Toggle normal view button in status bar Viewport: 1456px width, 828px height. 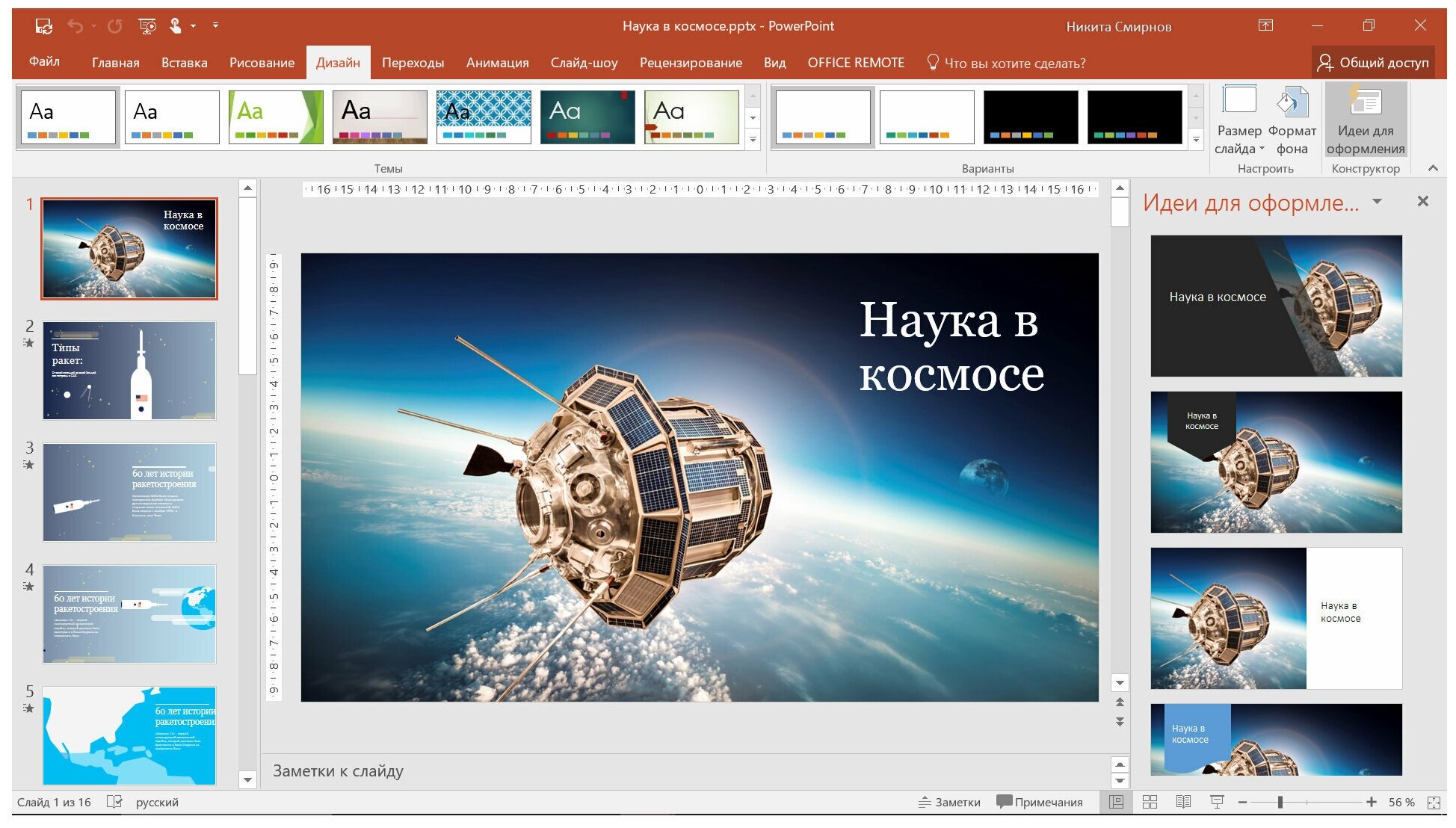[x=1117, y=802]
